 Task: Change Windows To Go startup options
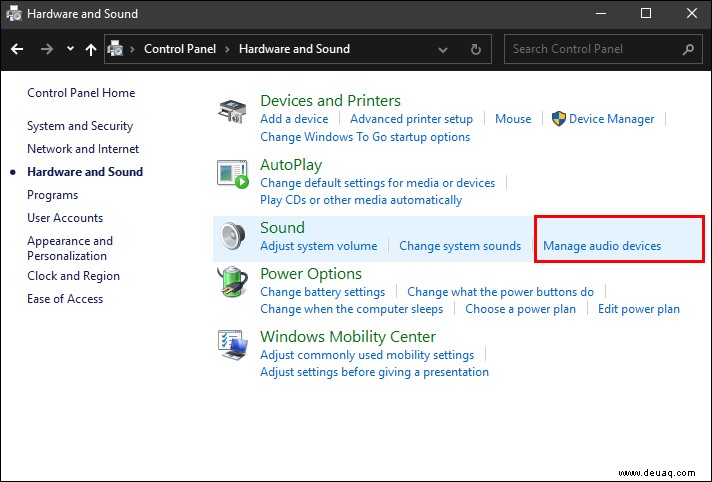click(365, 137)
